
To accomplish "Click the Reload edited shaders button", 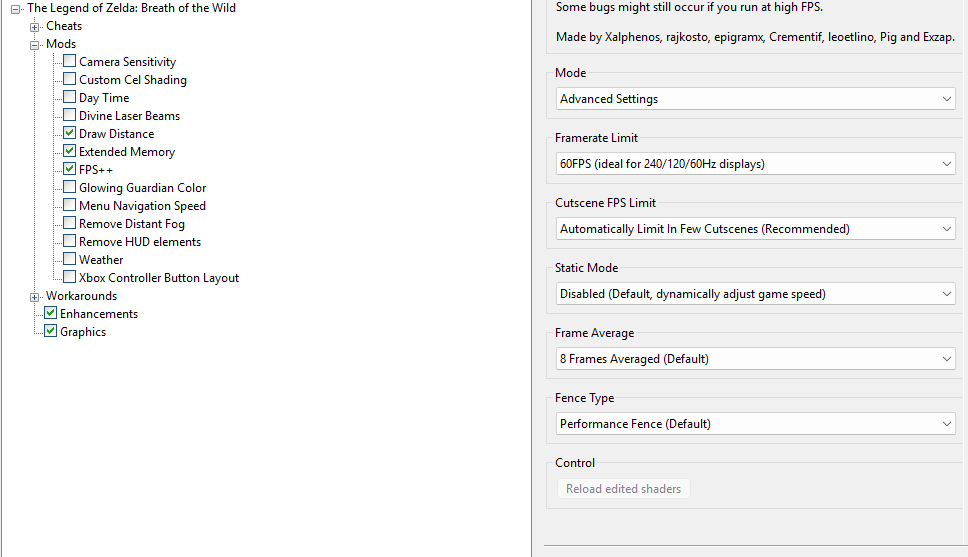I will (x=624, y=488).
